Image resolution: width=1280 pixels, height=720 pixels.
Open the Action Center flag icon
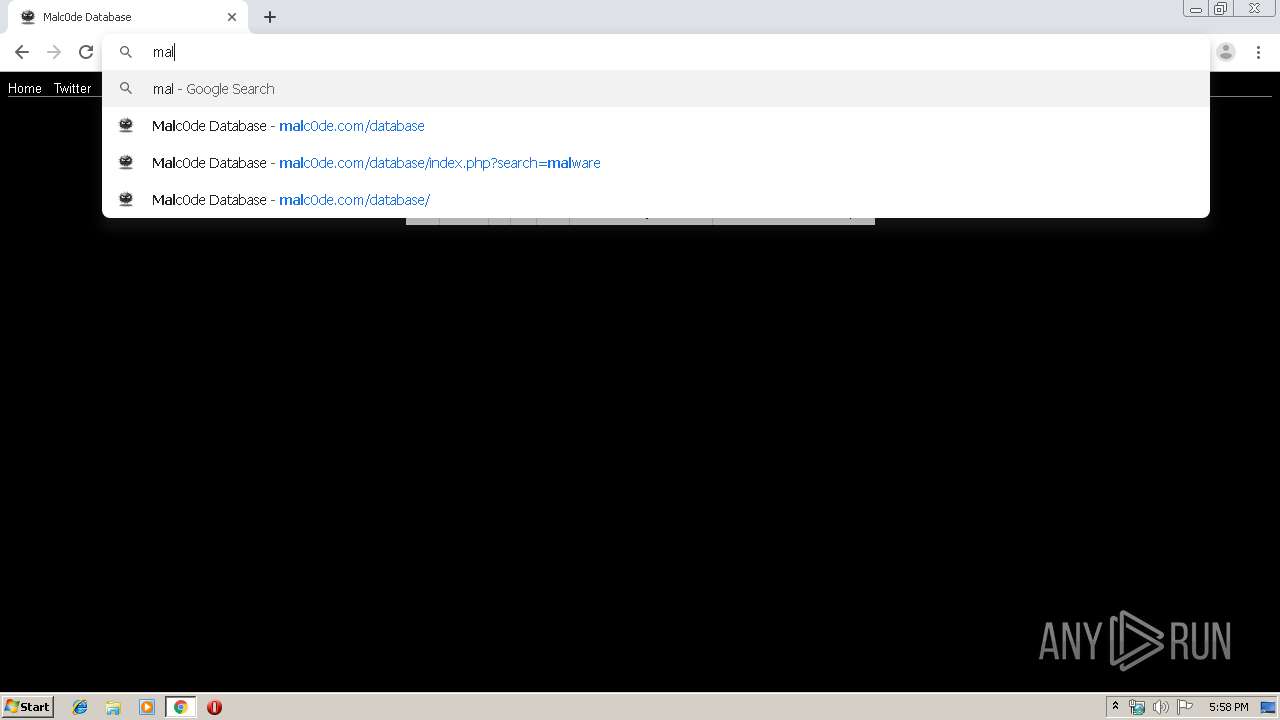click(x=1185, y=707)
